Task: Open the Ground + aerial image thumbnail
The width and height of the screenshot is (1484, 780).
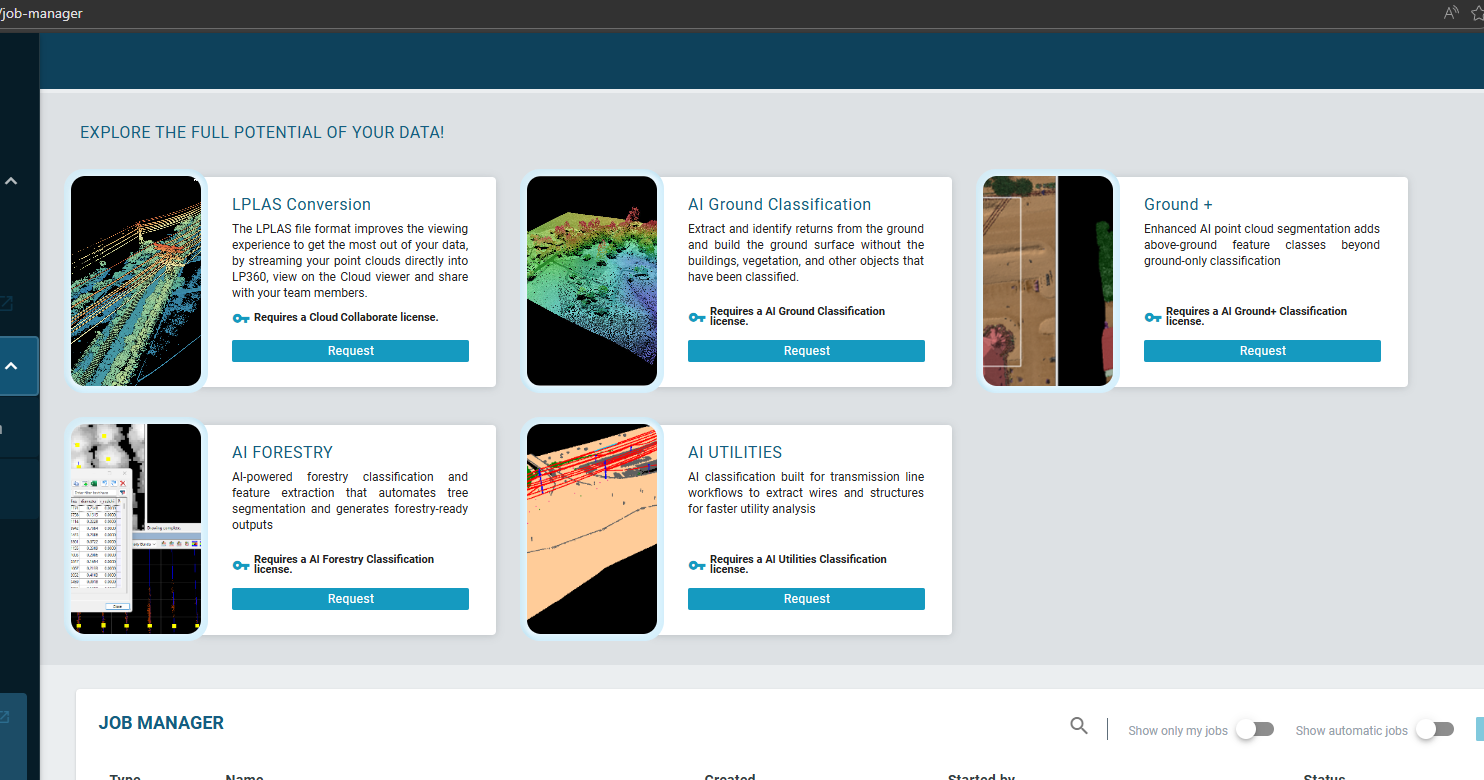Action: coord(1048,281)
